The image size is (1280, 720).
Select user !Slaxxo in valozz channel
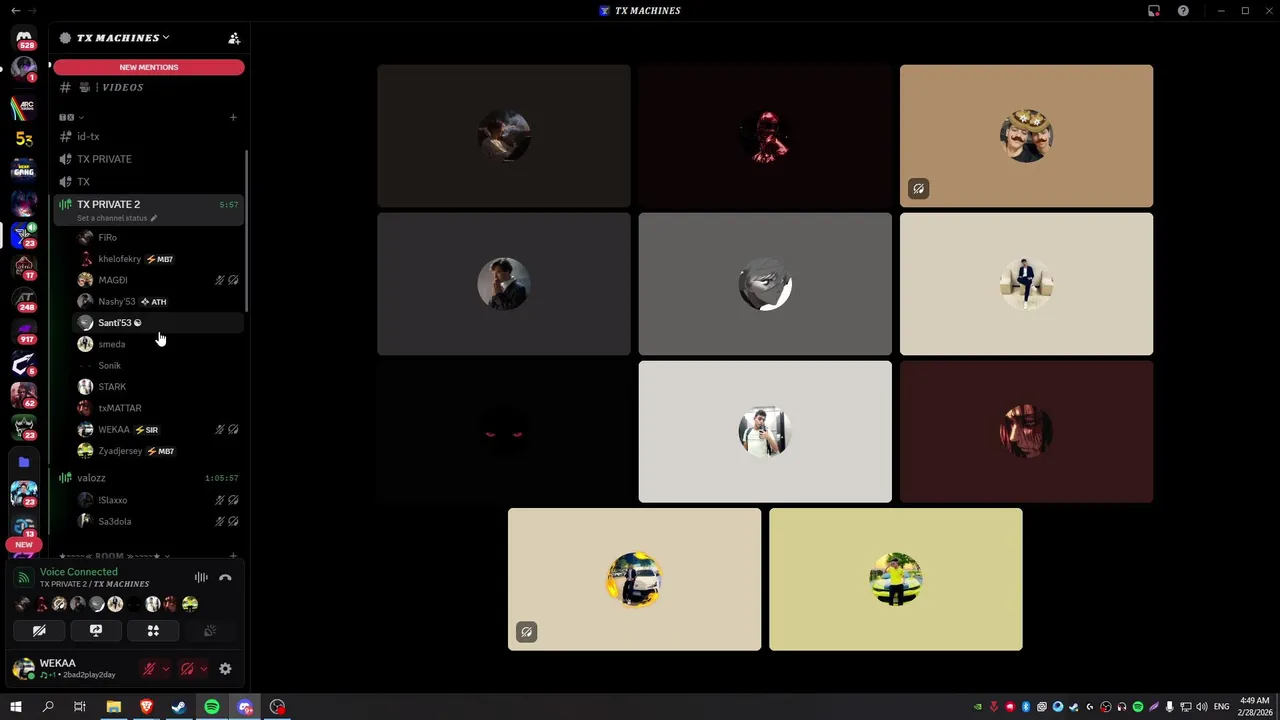coord(157,500)
